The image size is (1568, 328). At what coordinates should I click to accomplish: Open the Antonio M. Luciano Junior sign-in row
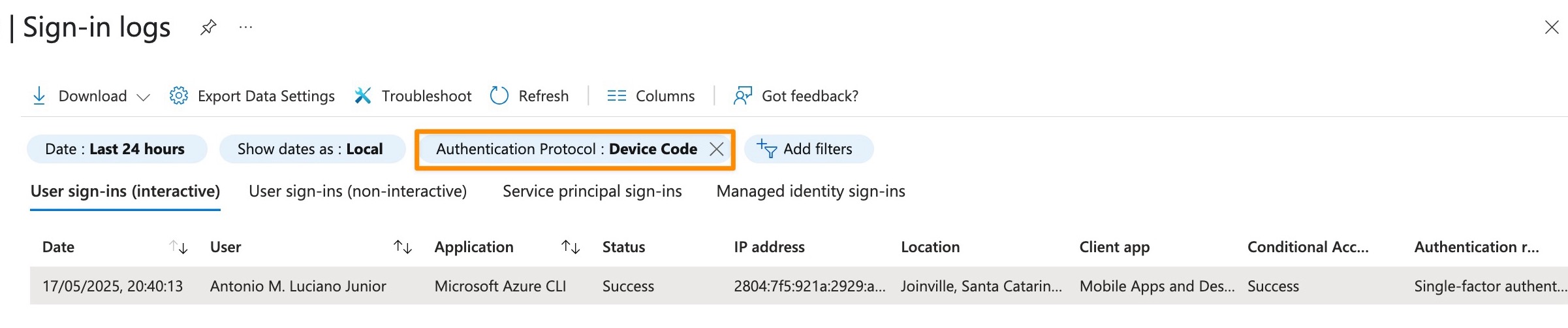coord(798,286)
